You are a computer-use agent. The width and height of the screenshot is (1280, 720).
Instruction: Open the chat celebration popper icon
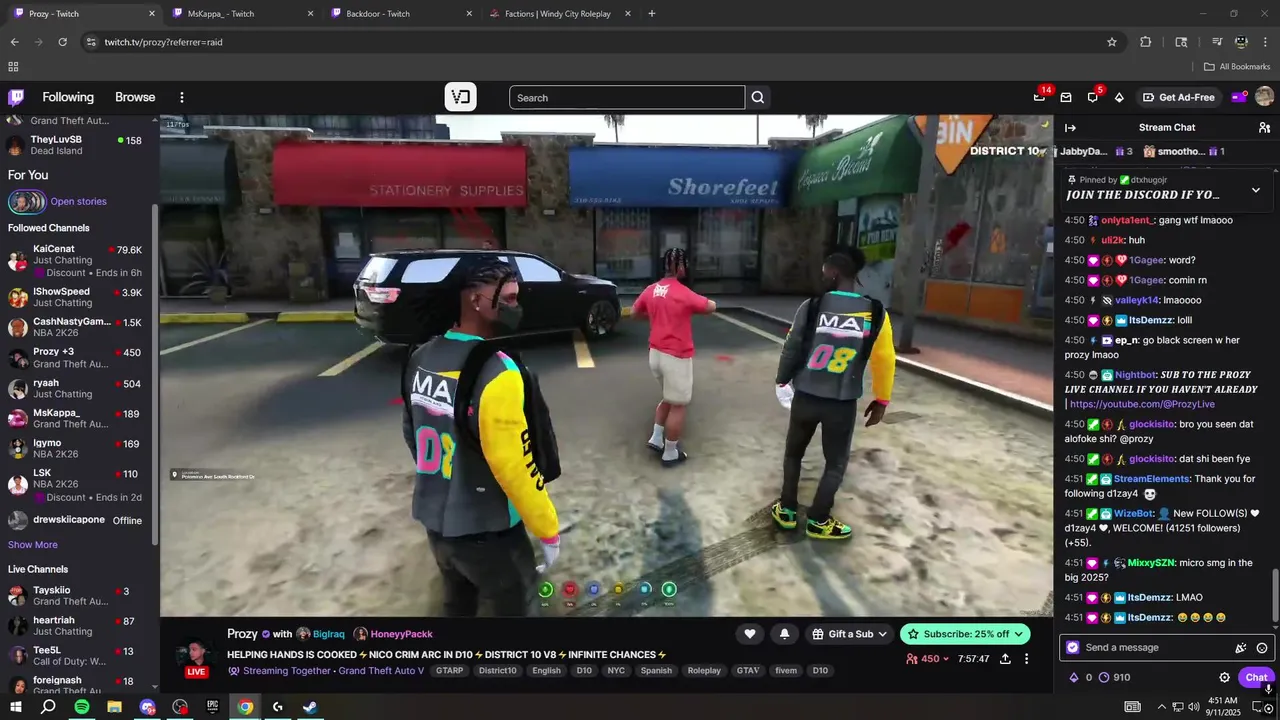(1241, 648)
